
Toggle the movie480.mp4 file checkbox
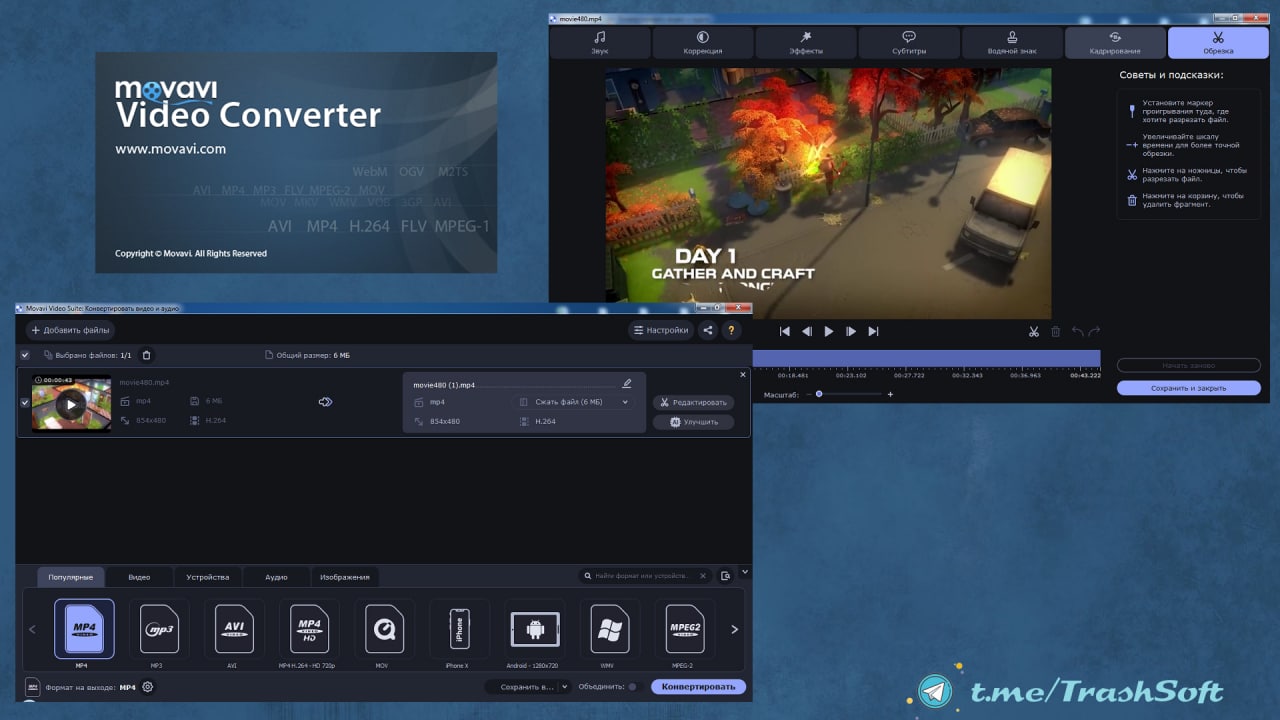25,403
